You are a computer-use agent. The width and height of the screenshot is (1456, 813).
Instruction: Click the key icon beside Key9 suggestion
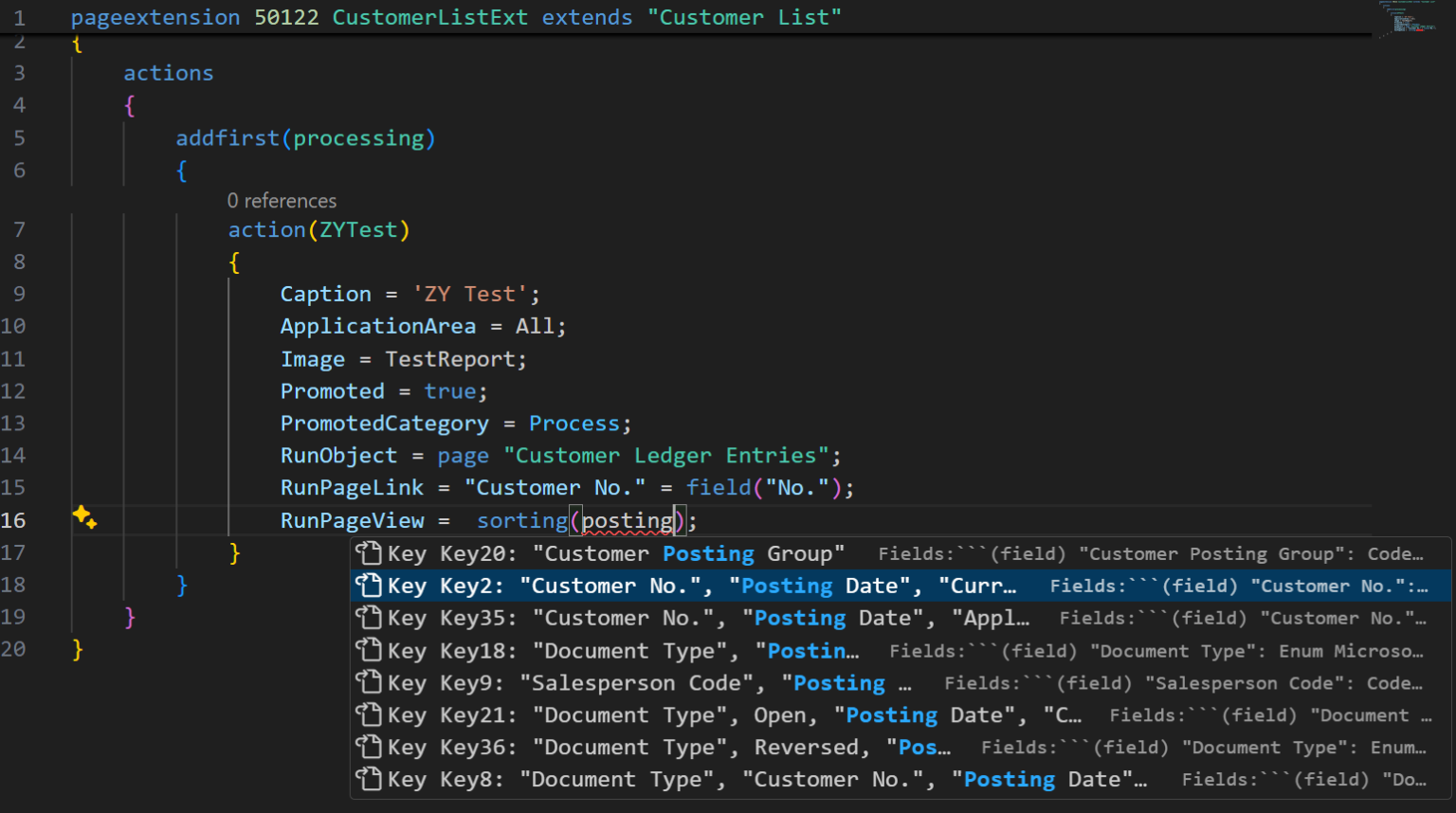tap(369, 682)
